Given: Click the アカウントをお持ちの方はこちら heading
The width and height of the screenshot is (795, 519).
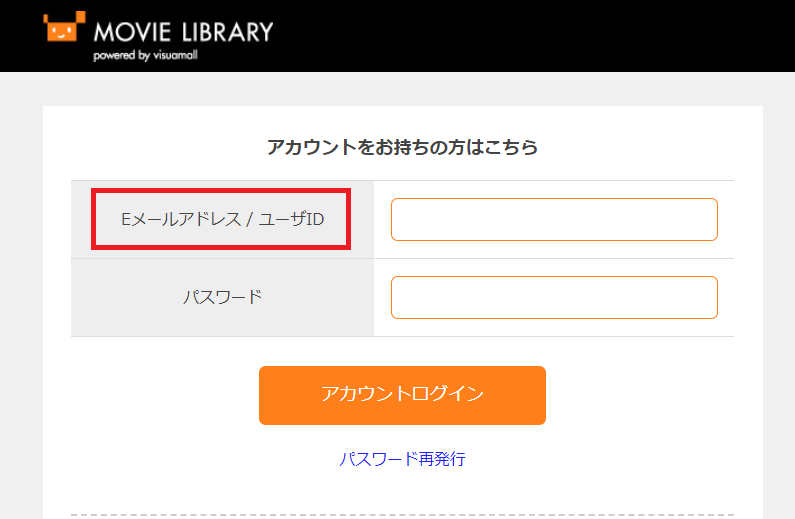Looking at the screenshot, I should tap(402, 147).
